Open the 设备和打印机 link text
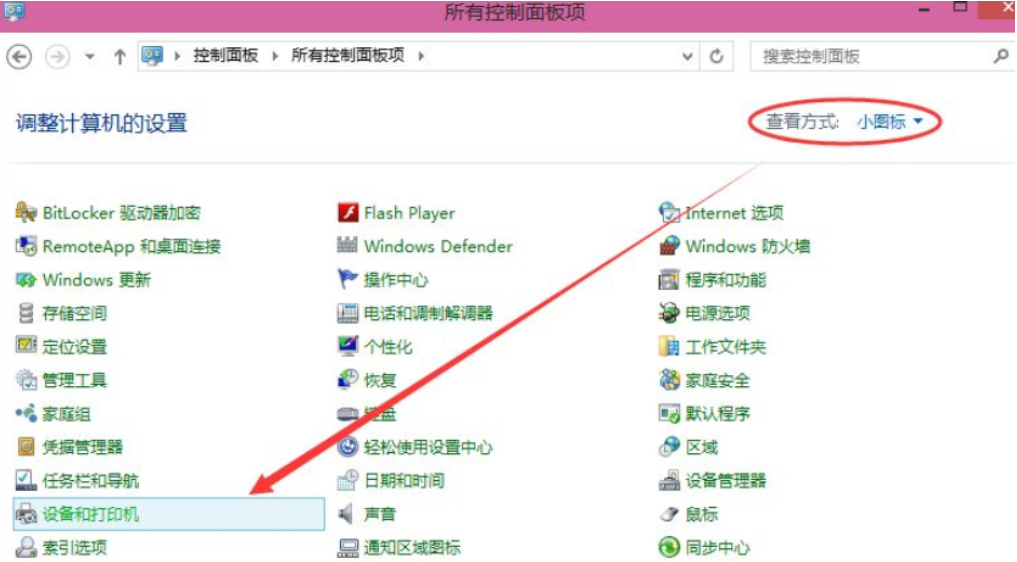The width and height of the screenshot is (1017, 562). pyautogui.click(x=91, y=514)
